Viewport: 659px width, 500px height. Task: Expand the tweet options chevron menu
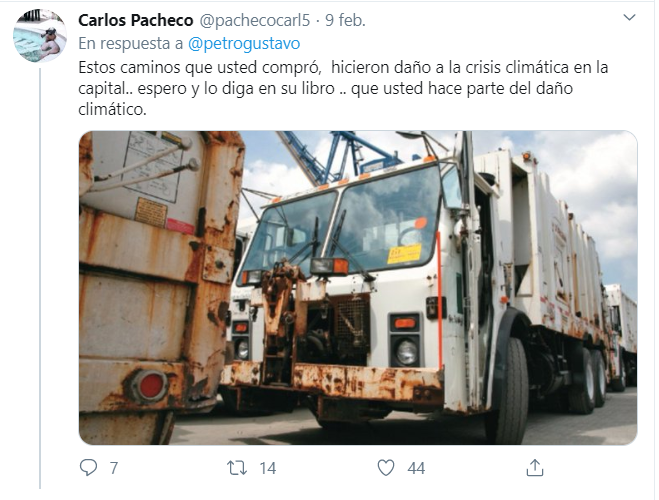coord(629,18)
